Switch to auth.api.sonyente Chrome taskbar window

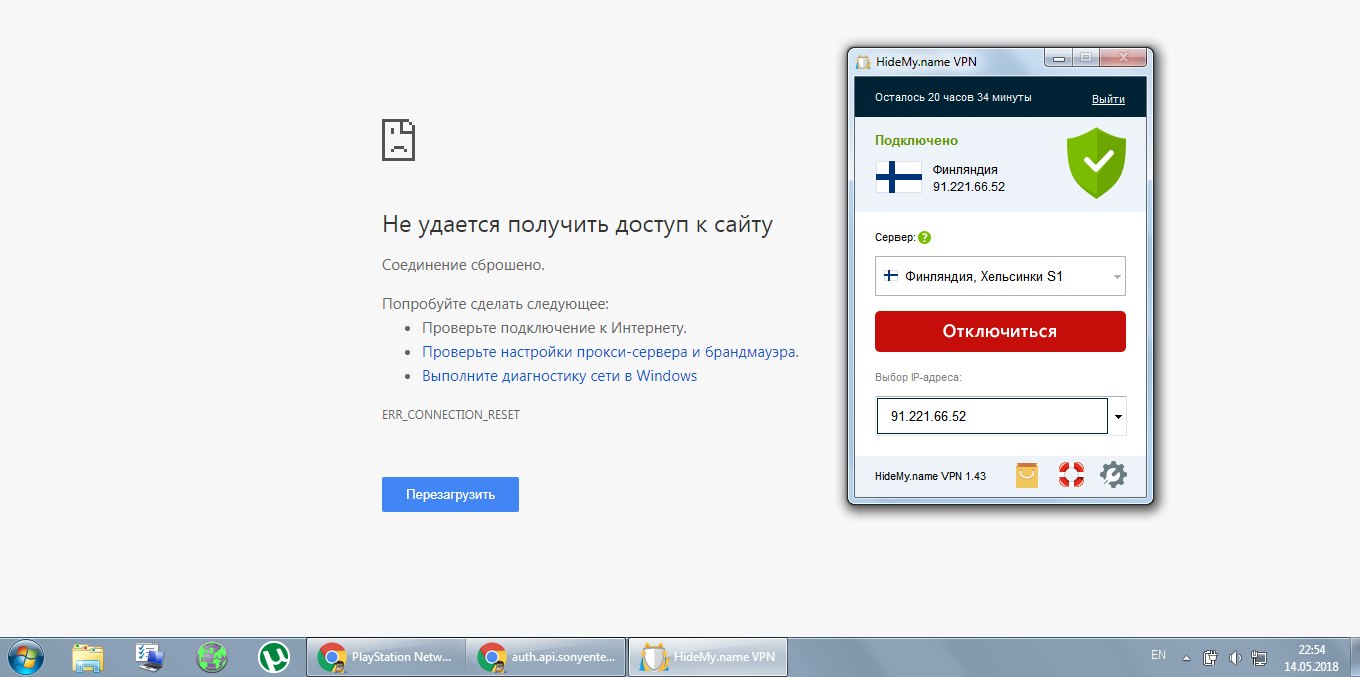coord(546,657)
